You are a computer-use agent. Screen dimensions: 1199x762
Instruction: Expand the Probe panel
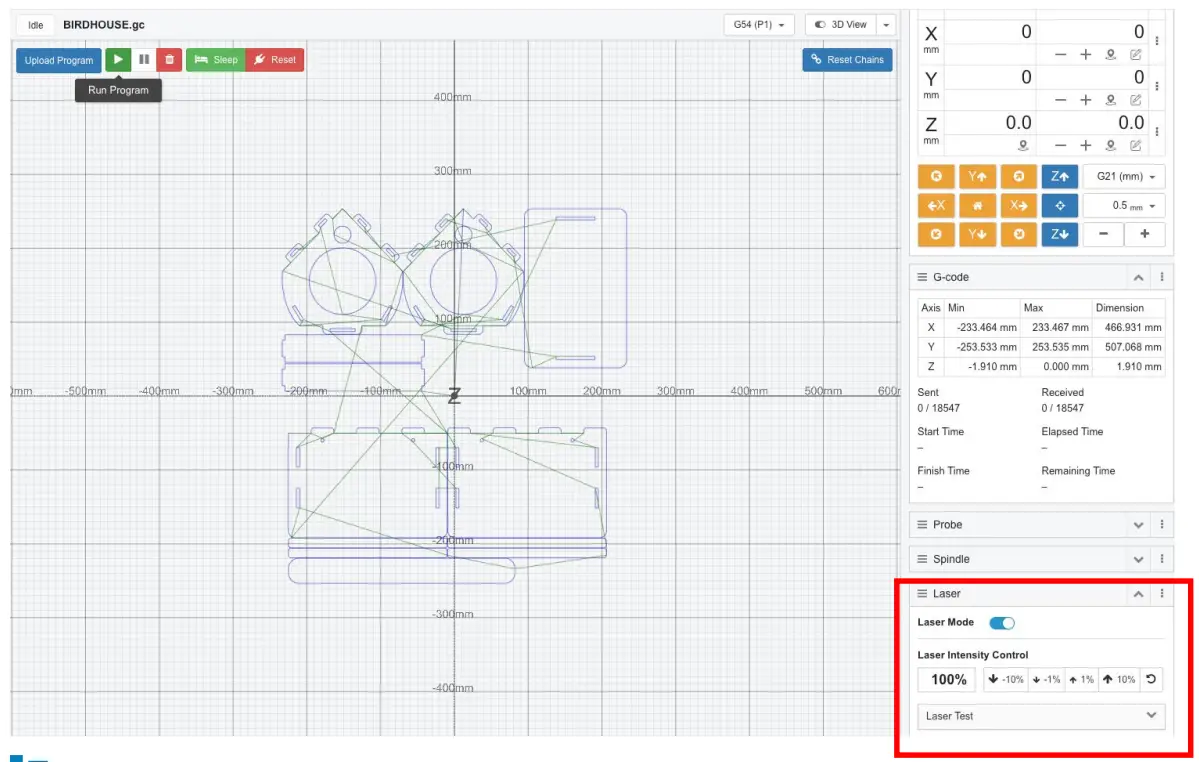pos(1138,524)
